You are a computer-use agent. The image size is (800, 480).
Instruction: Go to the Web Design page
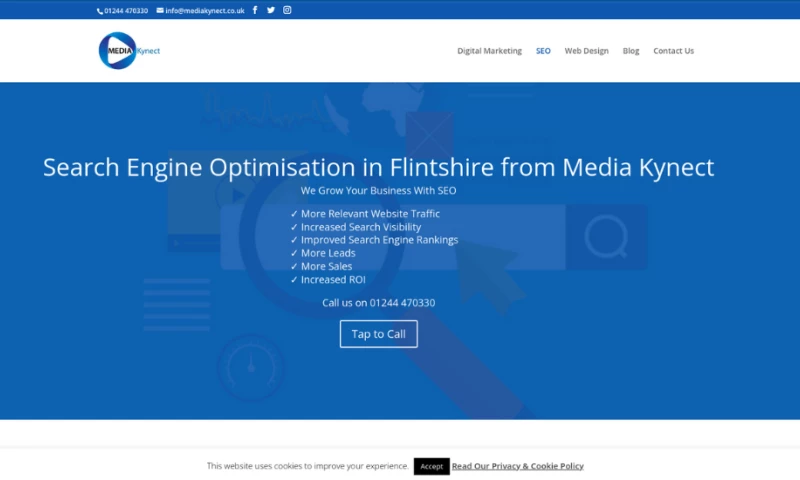tap(586, 51)
